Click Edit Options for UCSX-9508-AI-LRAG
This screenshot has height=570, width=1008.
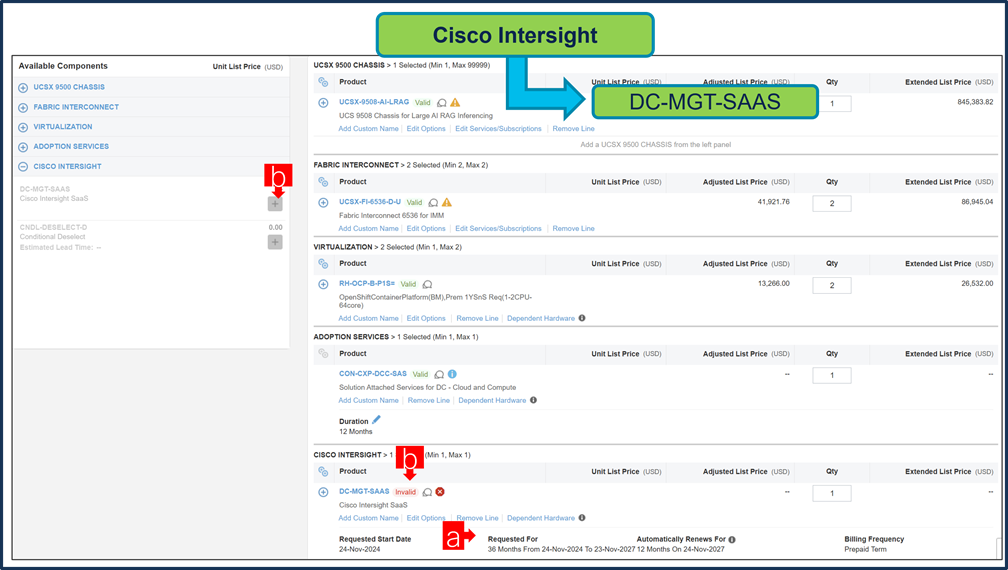[426, 129]
